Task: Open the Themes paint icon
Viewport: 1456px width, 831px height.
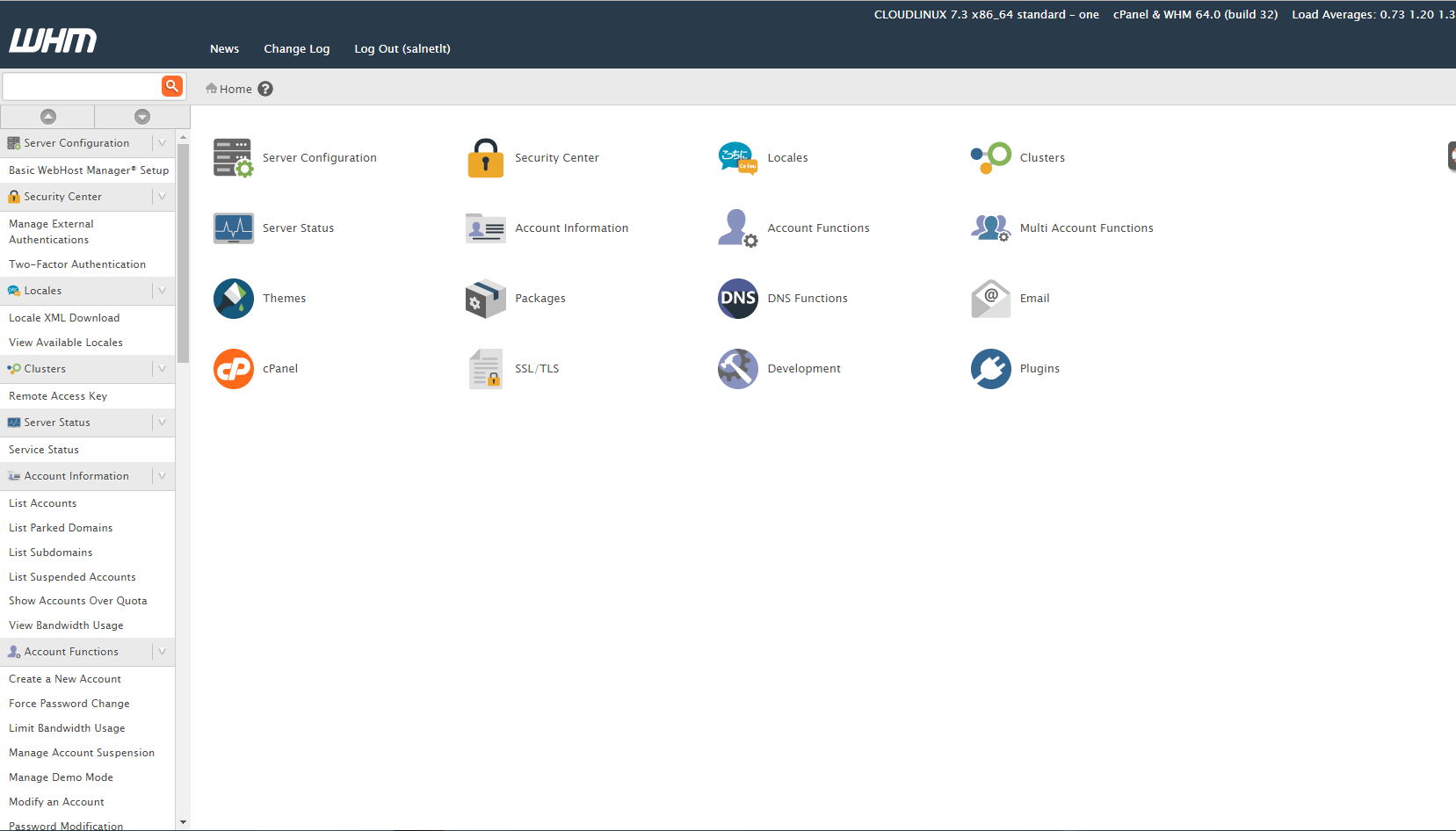Action: [234, 299]
